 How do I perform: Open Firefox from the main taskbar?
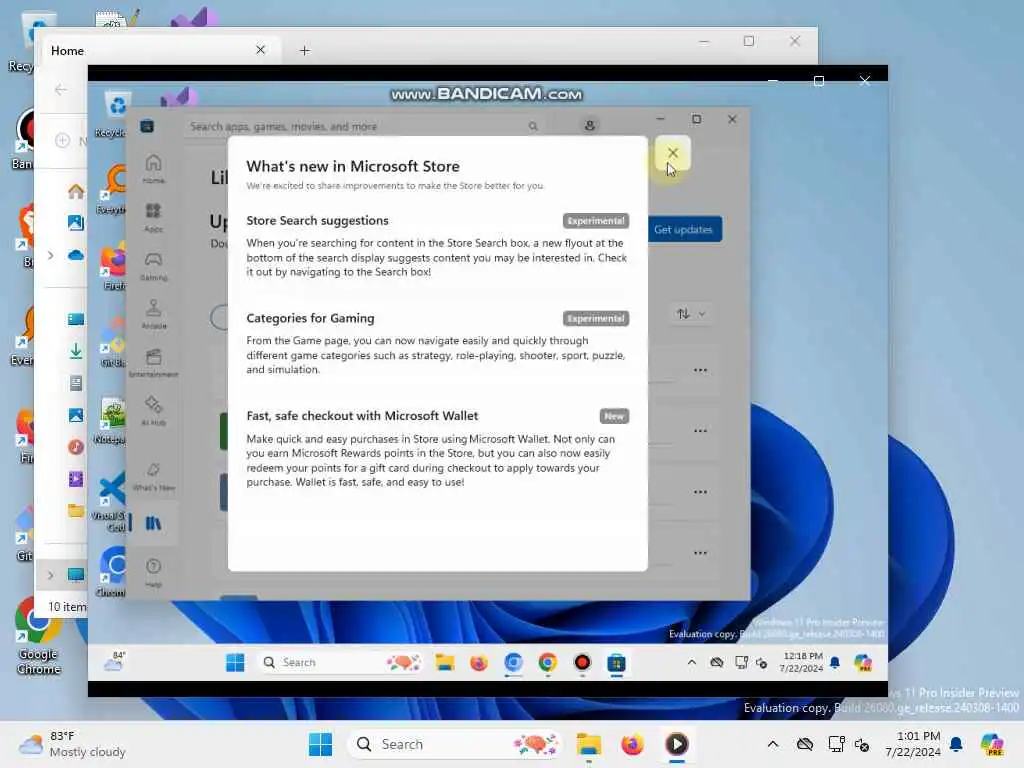point(633,744)
